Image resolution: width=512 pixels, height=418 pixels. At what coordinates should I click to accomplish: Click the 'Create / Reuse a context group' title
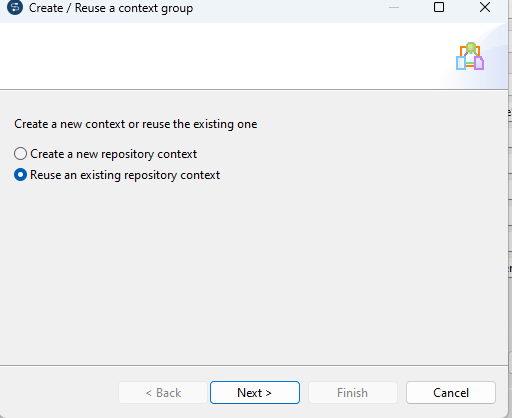[x=111, y=8]
